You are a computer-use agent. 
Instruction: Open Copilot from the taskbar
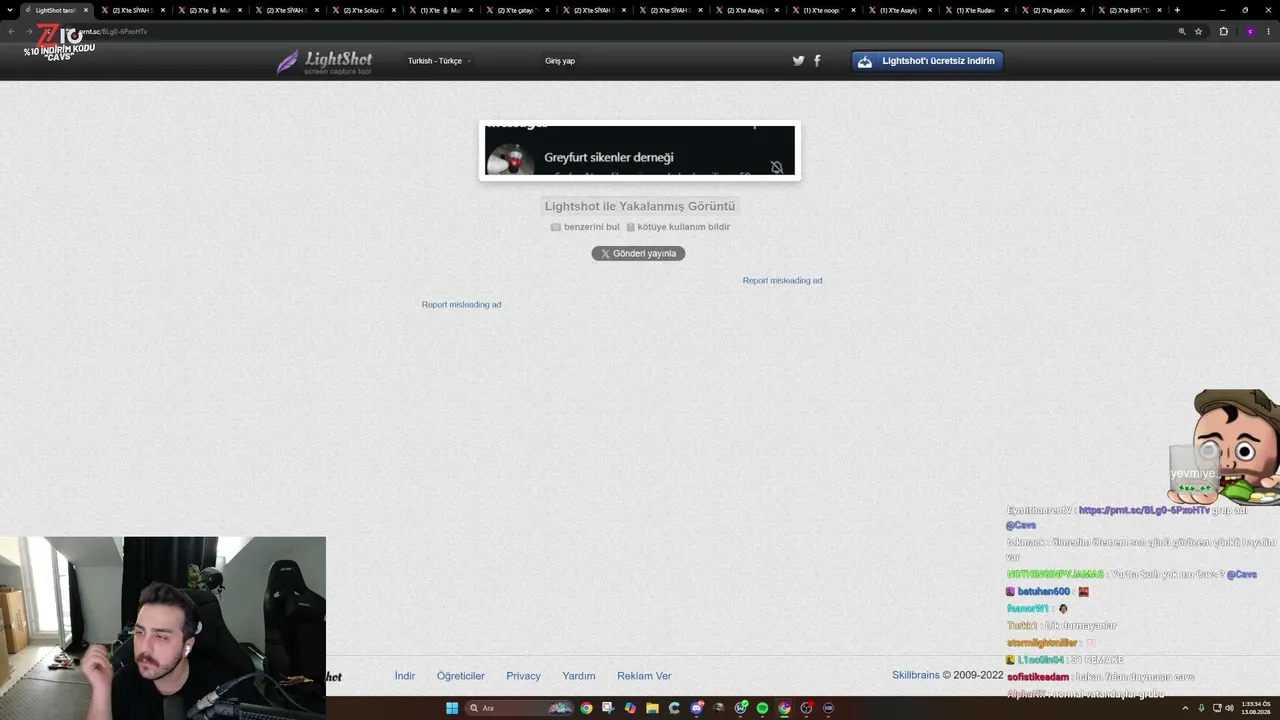630,708
